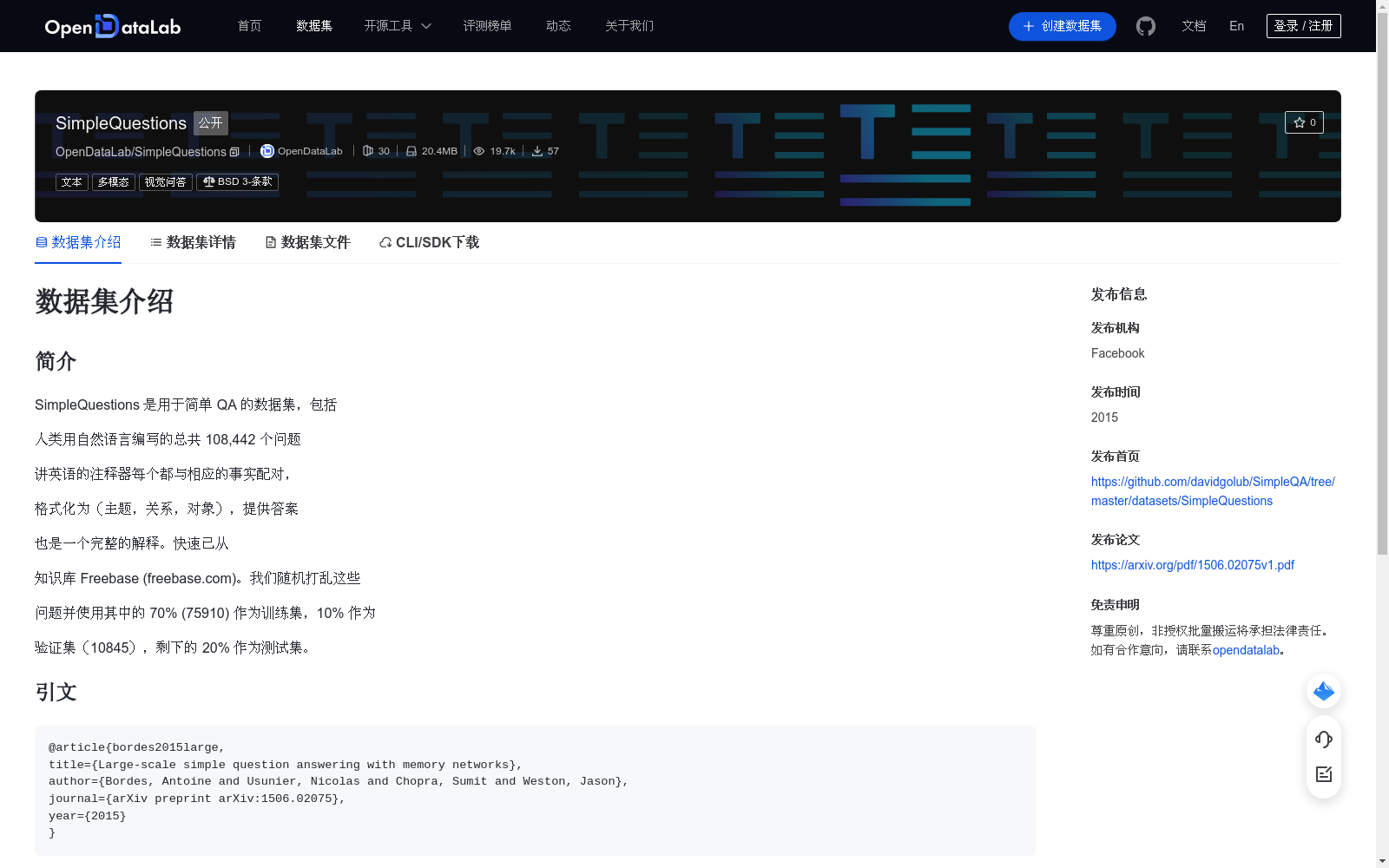
Task: Click the 创建数据集 button
Action: [1062, 26]
